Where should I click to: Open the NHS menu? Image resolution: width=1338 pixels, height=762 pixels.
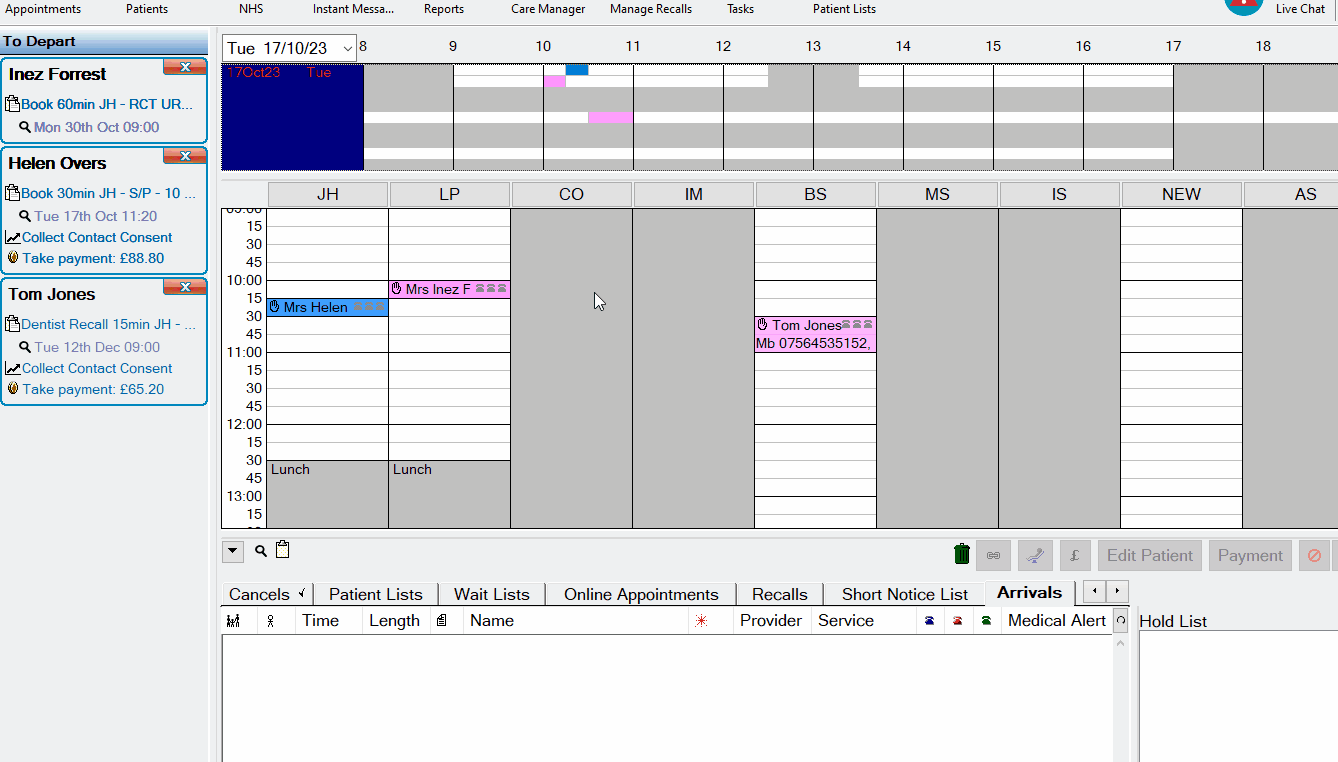[251, 9]
